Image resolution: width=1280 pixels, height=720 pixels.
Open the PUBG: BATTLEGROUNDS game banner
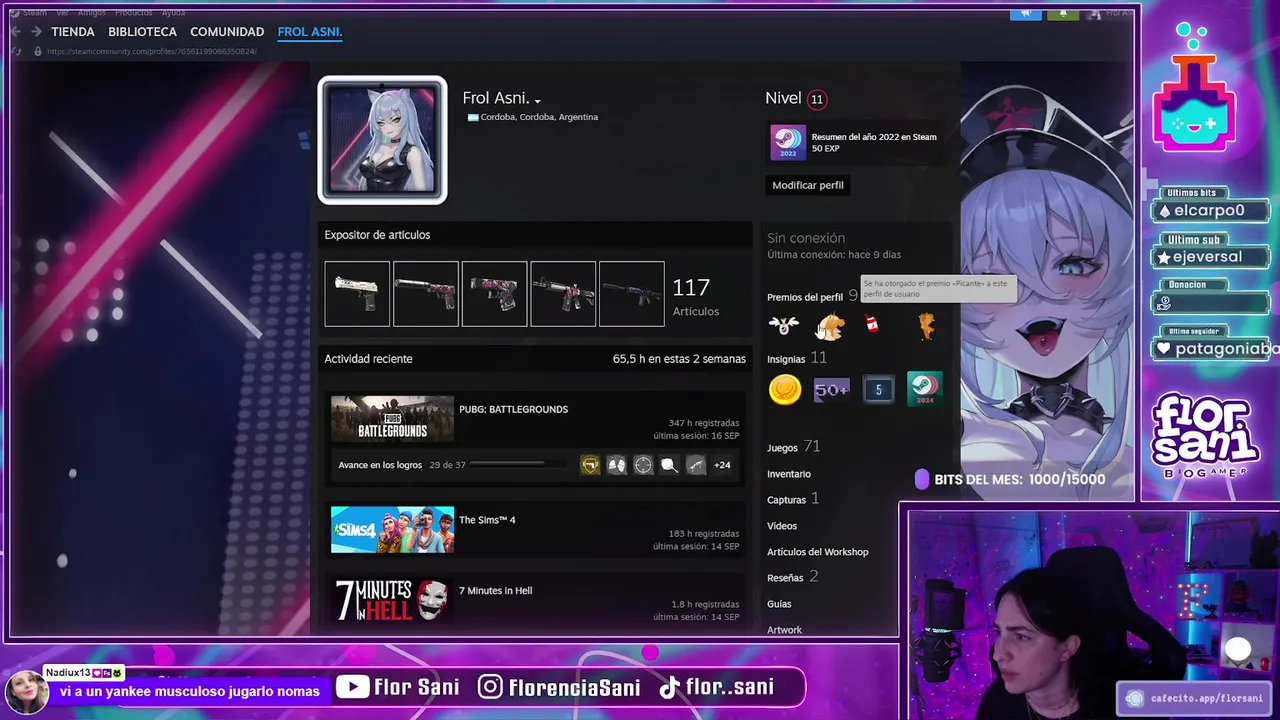click(x=392, y=419)
